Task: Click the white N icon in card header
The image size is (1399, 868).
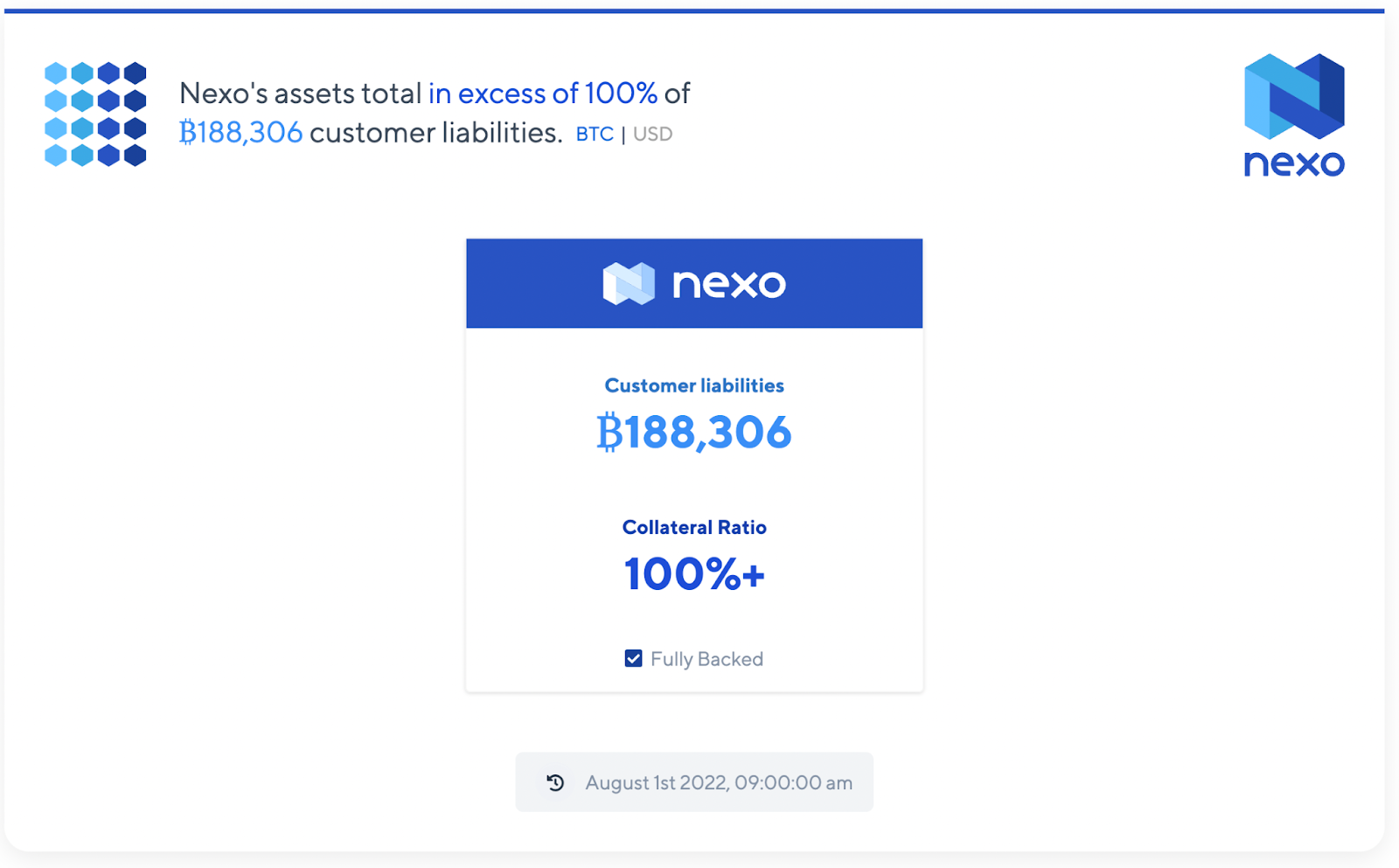Action: click(628, 283)
